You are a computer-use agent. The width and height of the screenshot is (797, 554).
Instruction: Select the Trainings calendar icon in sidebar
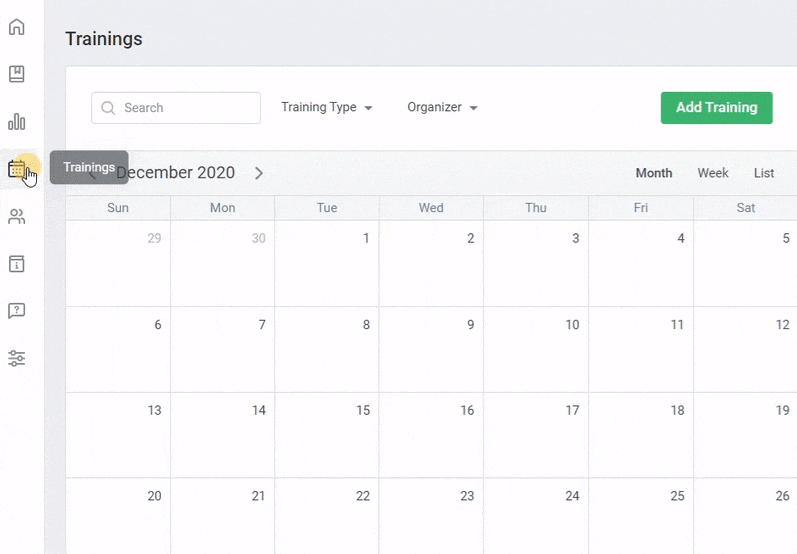17,169
